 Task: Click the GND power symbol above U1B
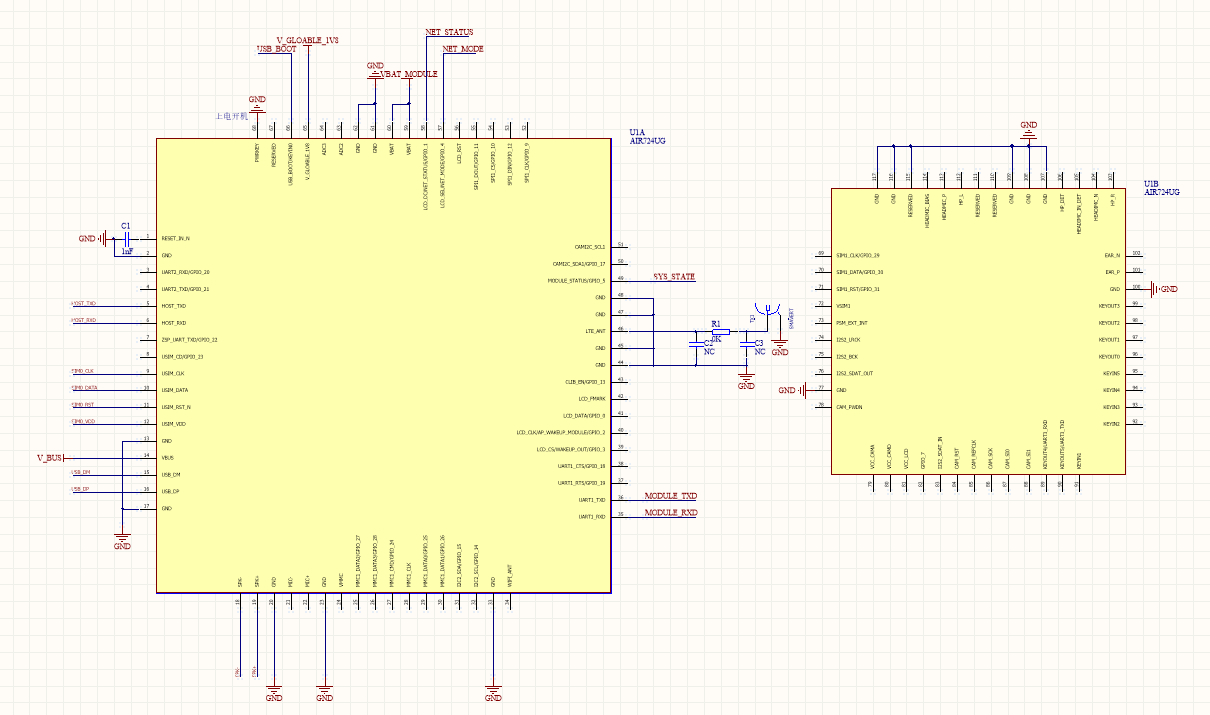point(1028,130)
